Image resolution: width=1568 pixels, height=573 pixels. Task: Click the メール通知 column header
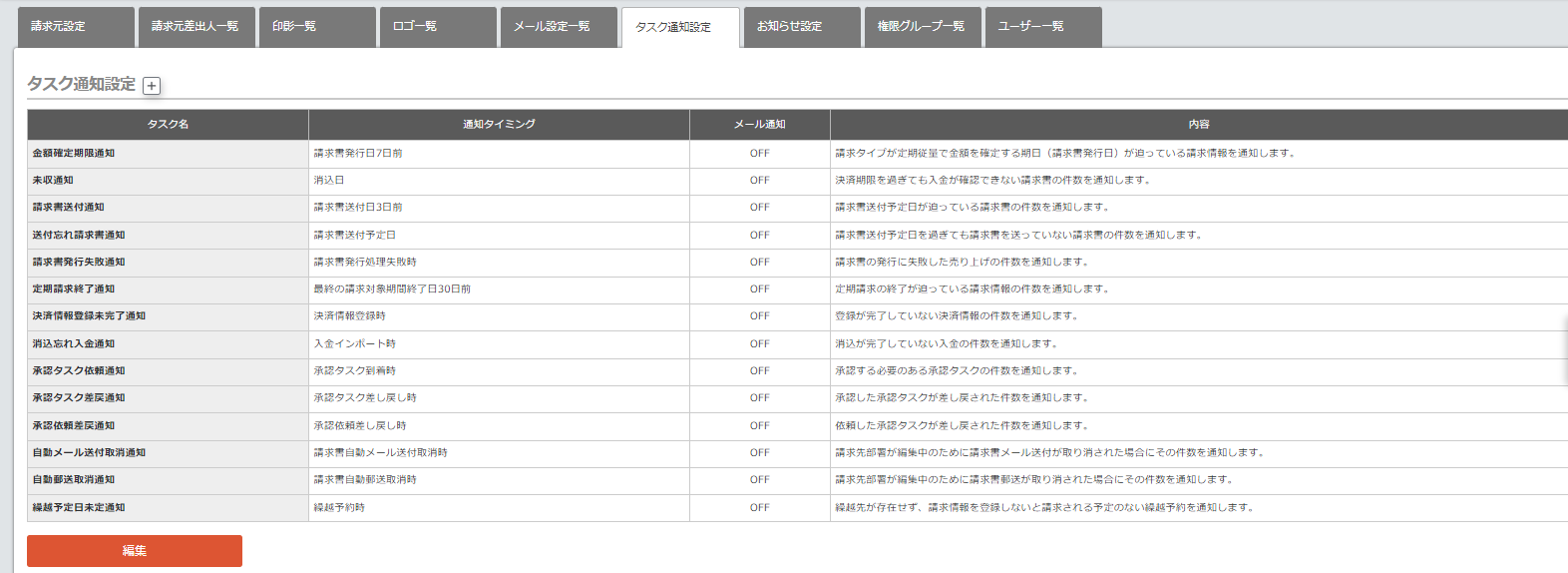click(759, 124)
